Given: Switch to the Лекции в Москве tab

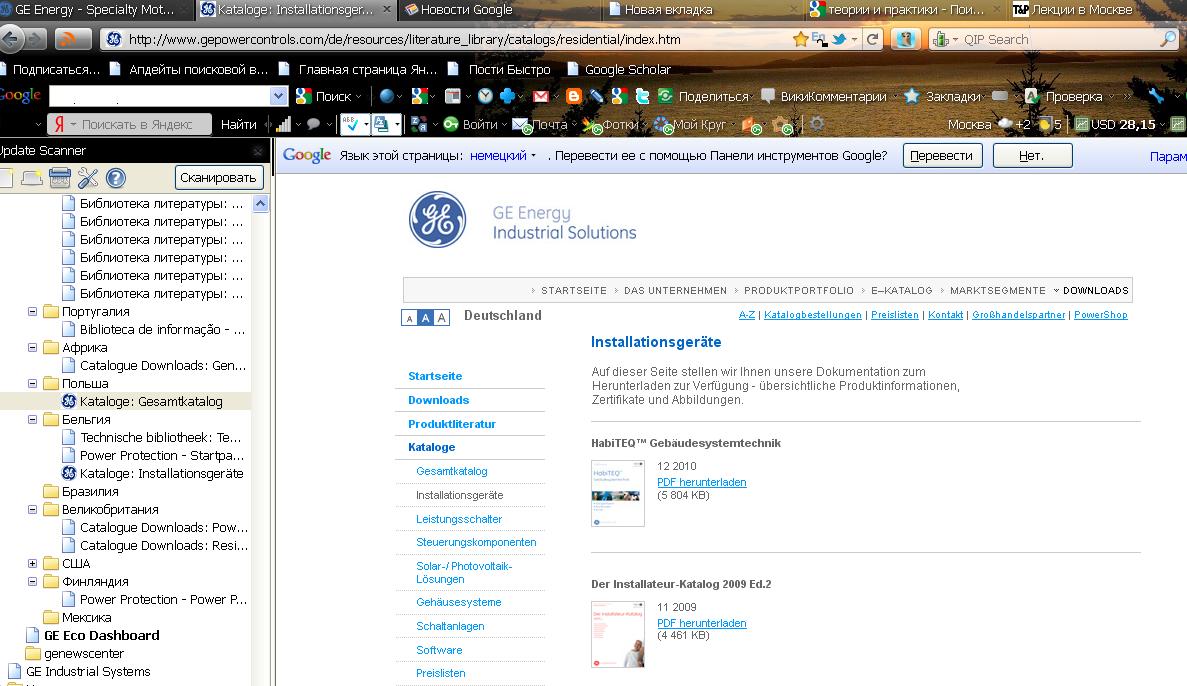Looking at the screenshot, I should coord(1083,10).
